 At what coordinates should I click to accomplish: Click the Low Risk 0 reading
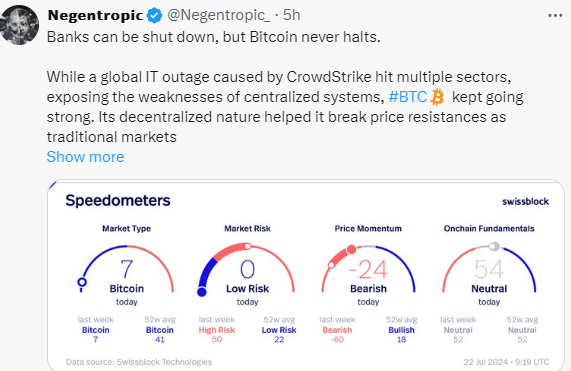click(x=248, y=276)
